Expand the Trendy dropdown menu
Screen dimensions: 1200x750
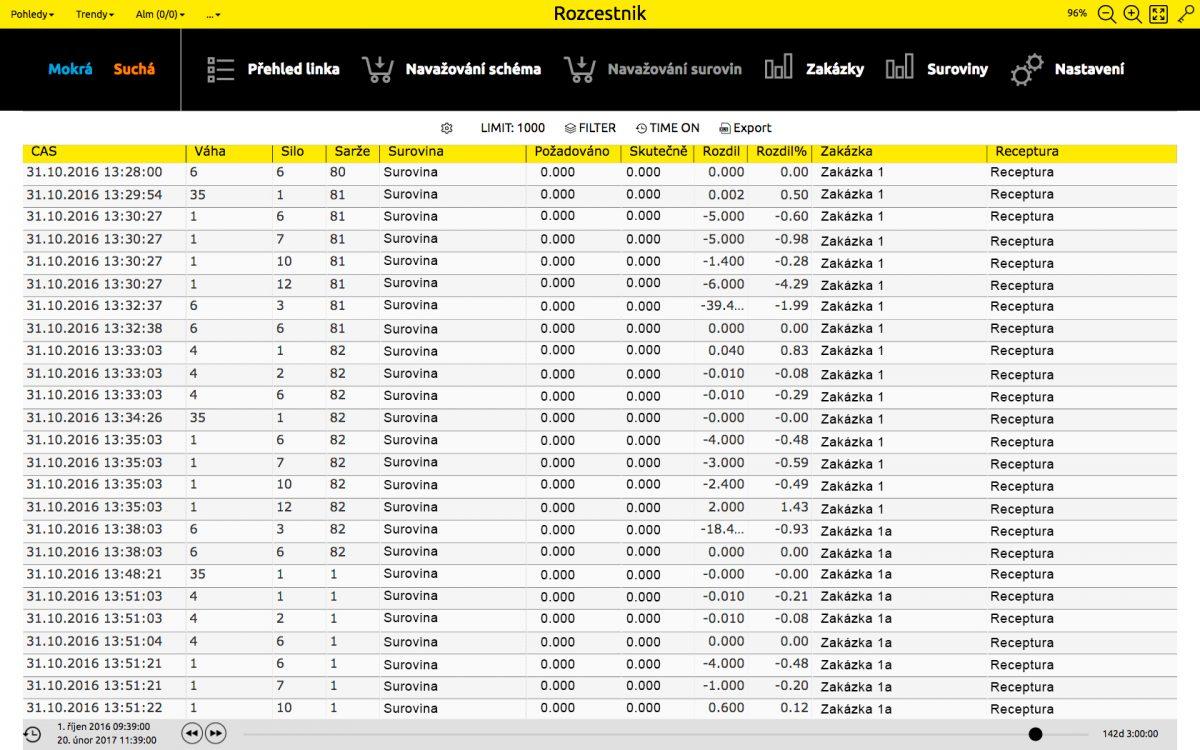95,14
